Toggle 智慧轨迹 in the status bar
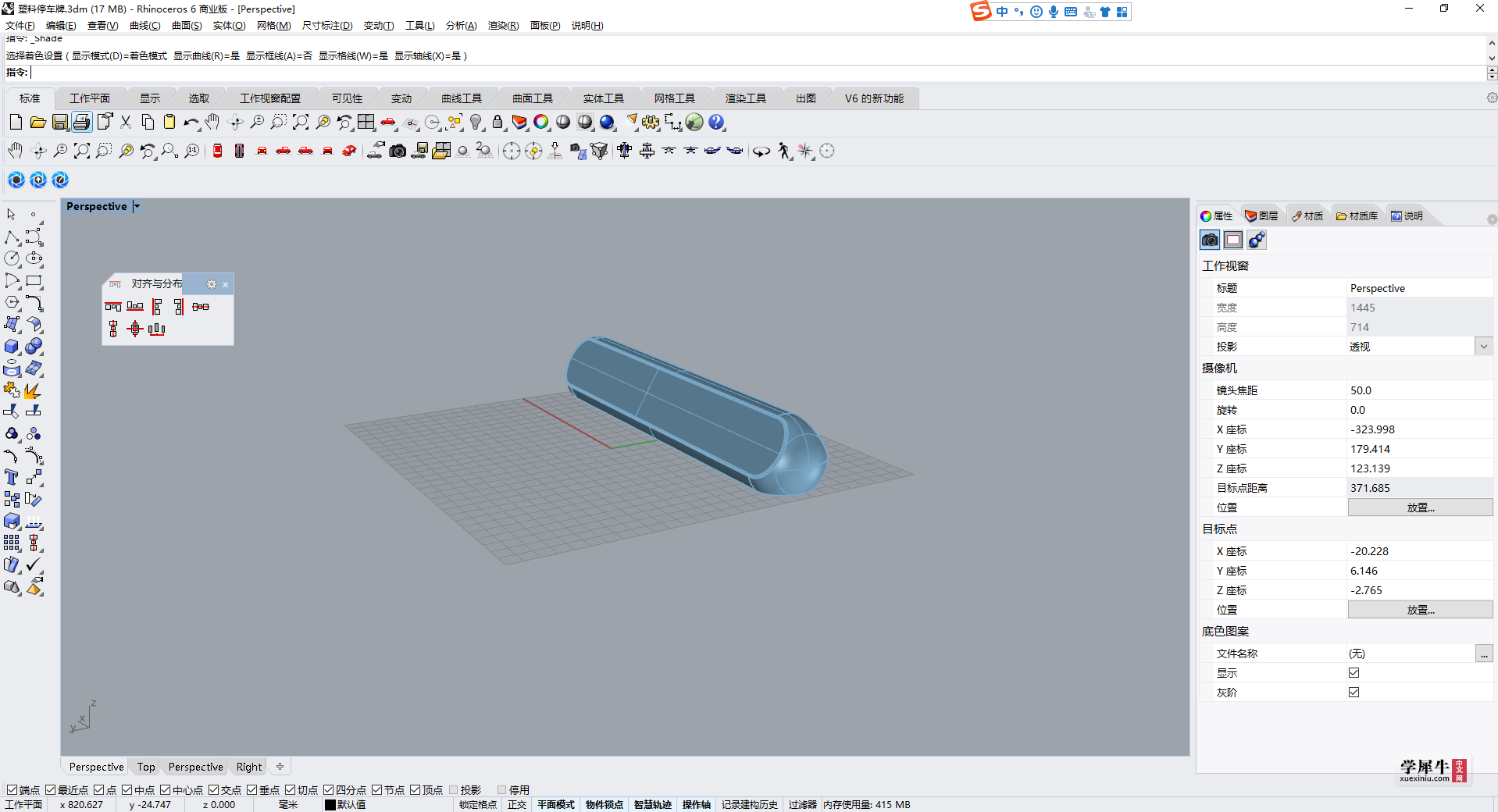1498x812 pixels. tap(652, 804)
